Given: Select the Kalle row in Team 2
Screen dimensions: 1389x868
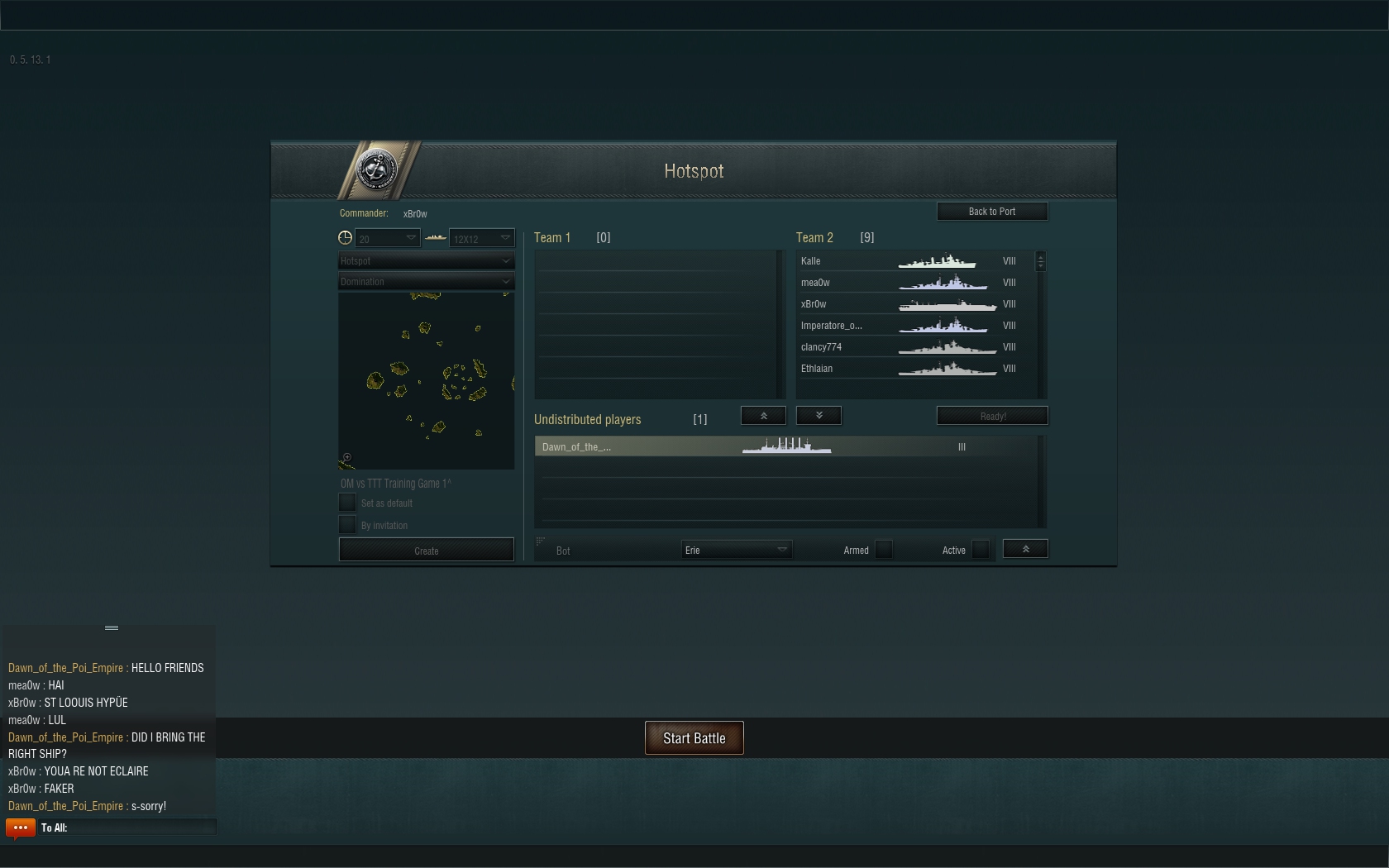Looking at the screenshot, I should pos(916,261).
